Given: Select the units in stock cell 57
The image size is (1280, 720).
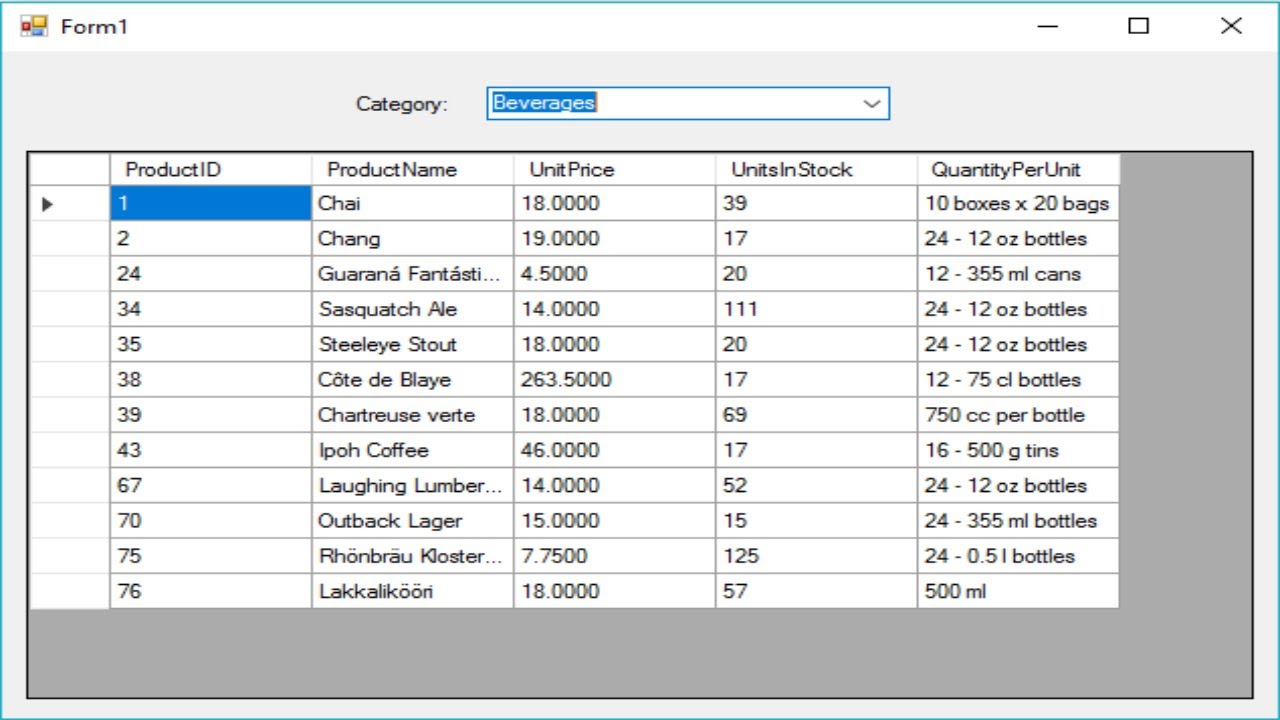Looking at the screenshot, I should coord(817,591).
